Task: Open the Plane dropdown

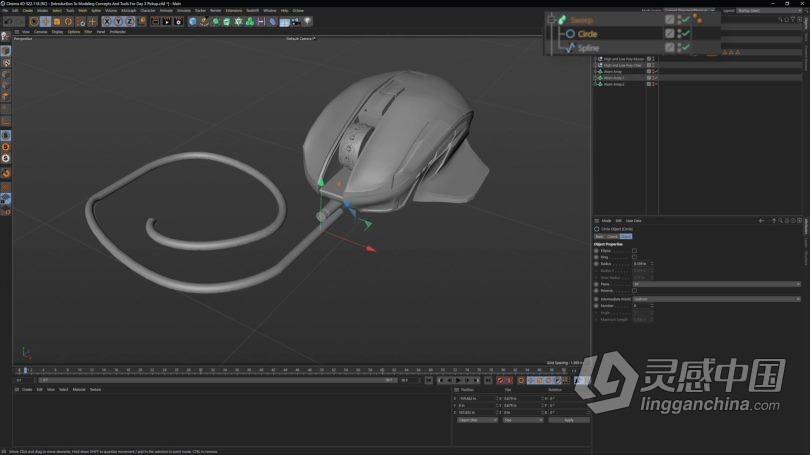Action: point(716,284)
